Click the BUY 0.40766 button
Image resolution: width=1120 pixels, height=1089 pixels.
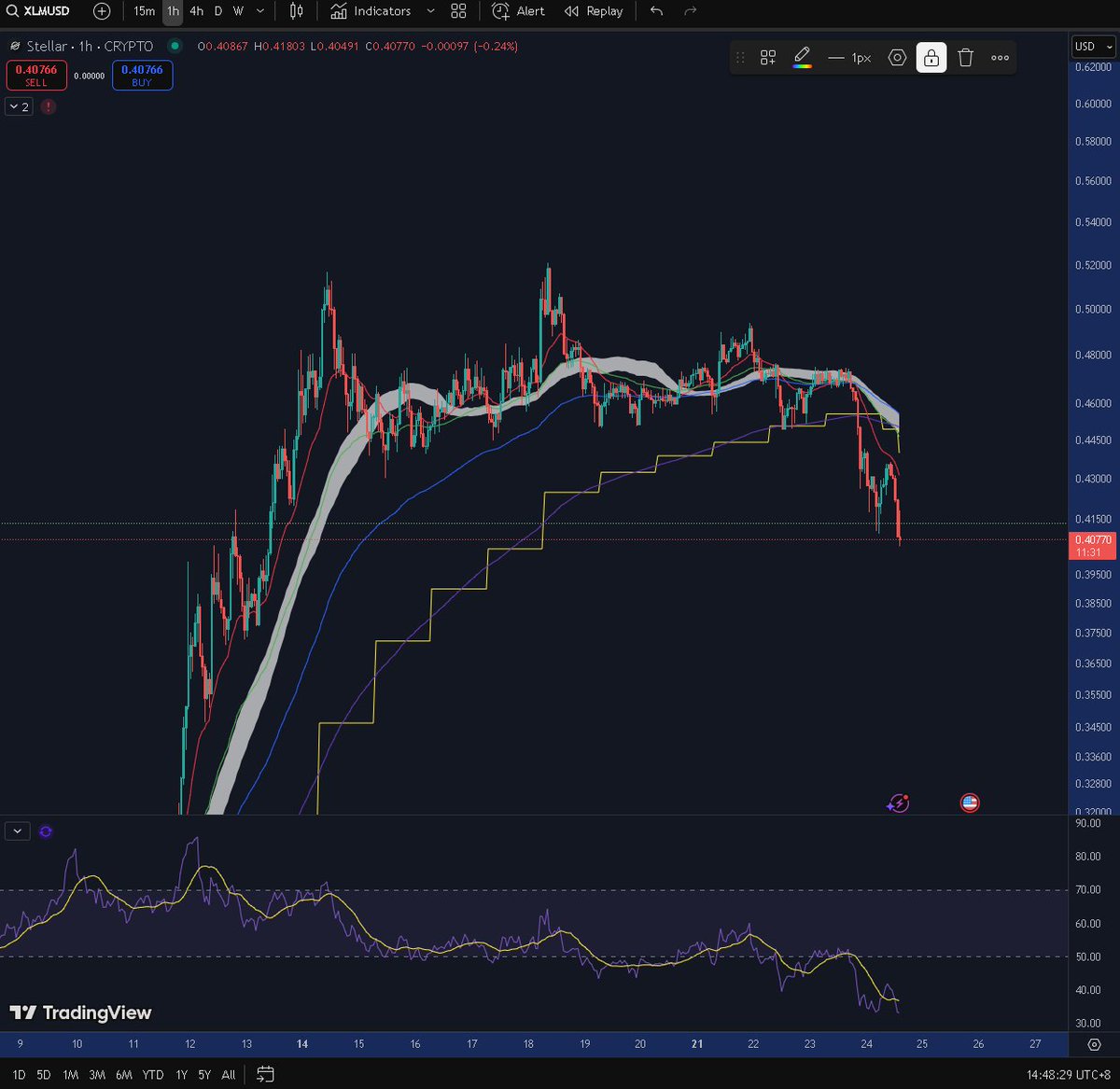[x=142, y=75]
